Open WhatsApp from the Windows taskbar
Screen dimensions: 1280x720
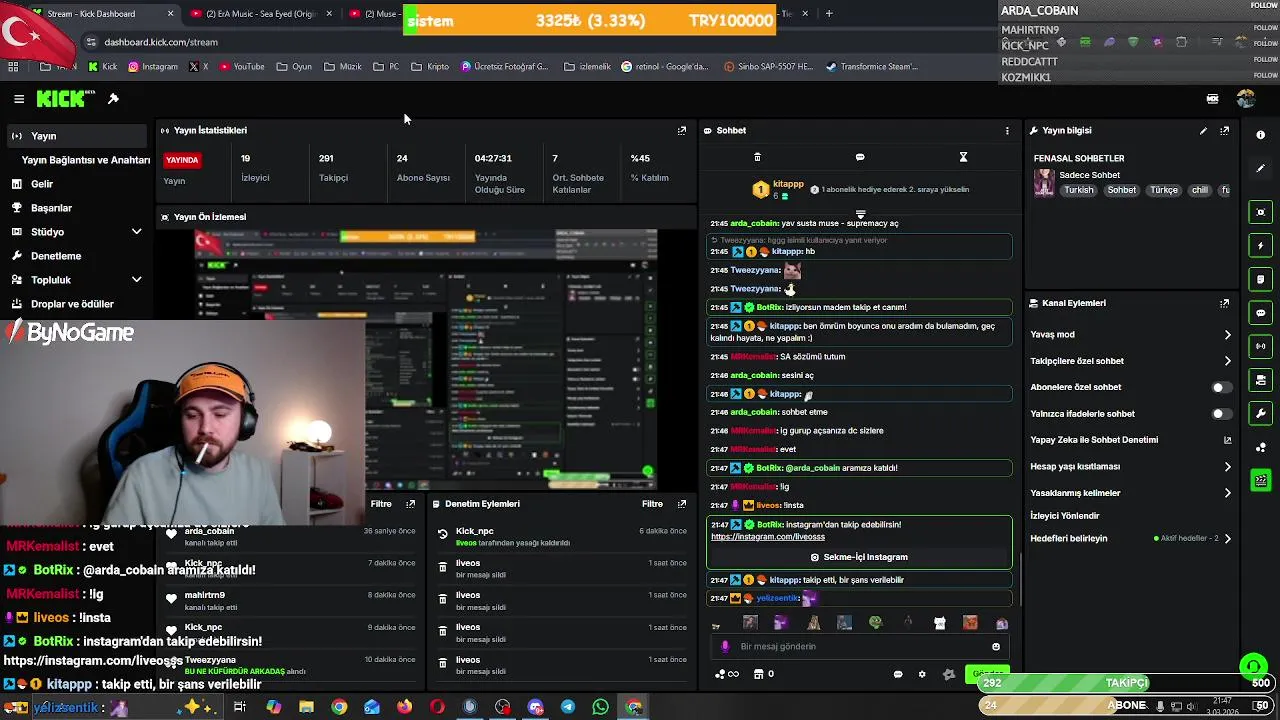pyautogui.click(x=600, y=707)
